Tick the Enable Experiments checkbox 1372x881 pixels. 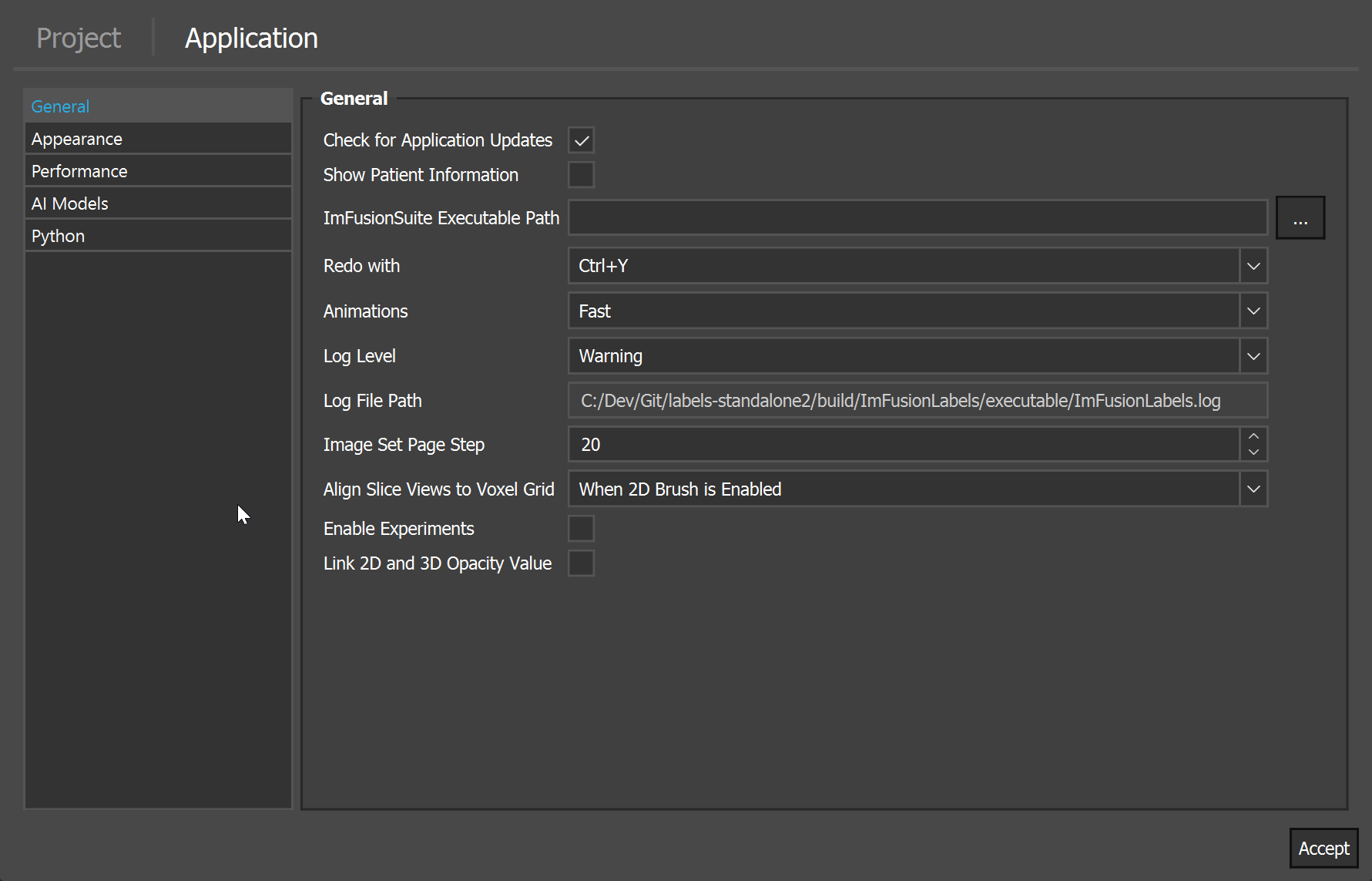tap(582, 529)
